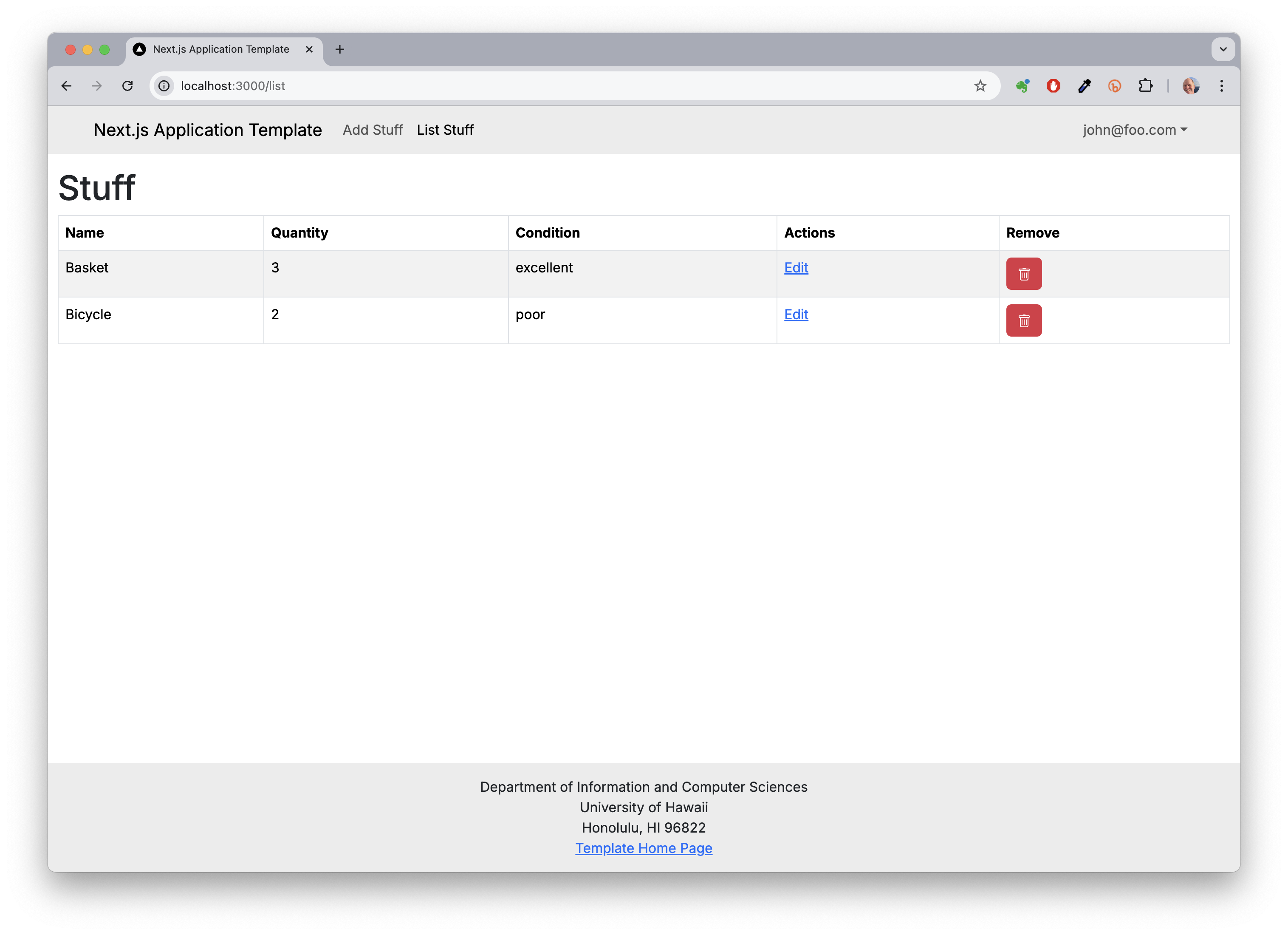Click the red ad blocker extension icon

click(1053, 86)
